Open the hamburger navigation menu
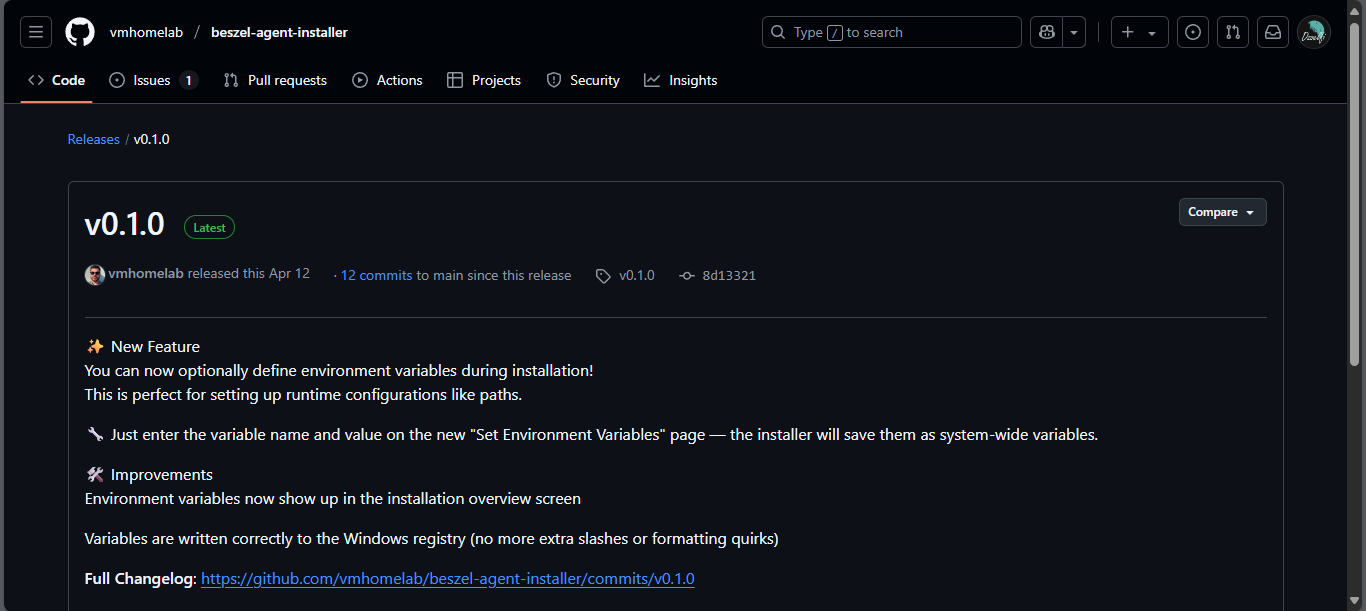1366x611 pixels. (x=36, y=32)
